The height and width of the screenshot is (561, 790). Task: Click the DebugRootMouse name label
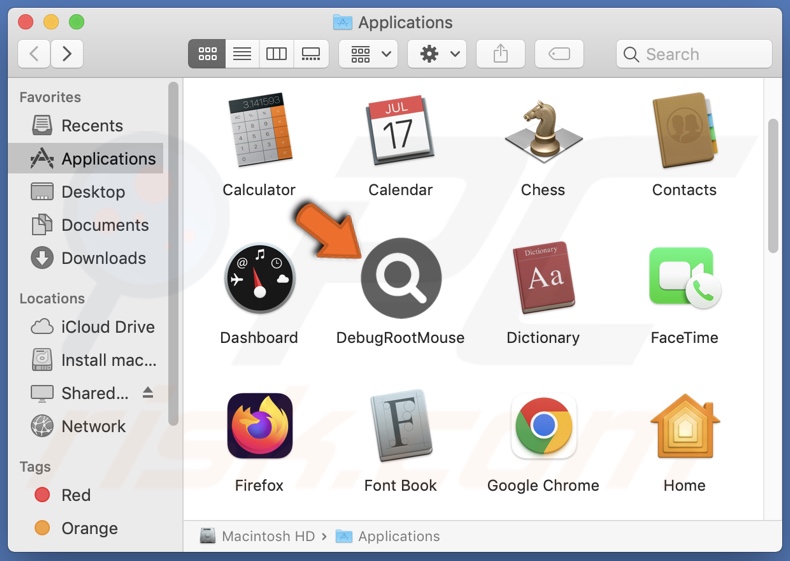point(401,337)
